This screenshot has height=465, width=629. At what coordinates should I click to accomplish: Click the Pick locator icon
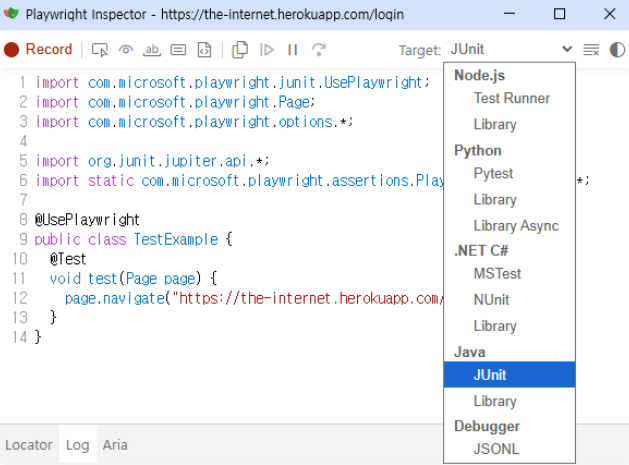[x=100, y=50]
